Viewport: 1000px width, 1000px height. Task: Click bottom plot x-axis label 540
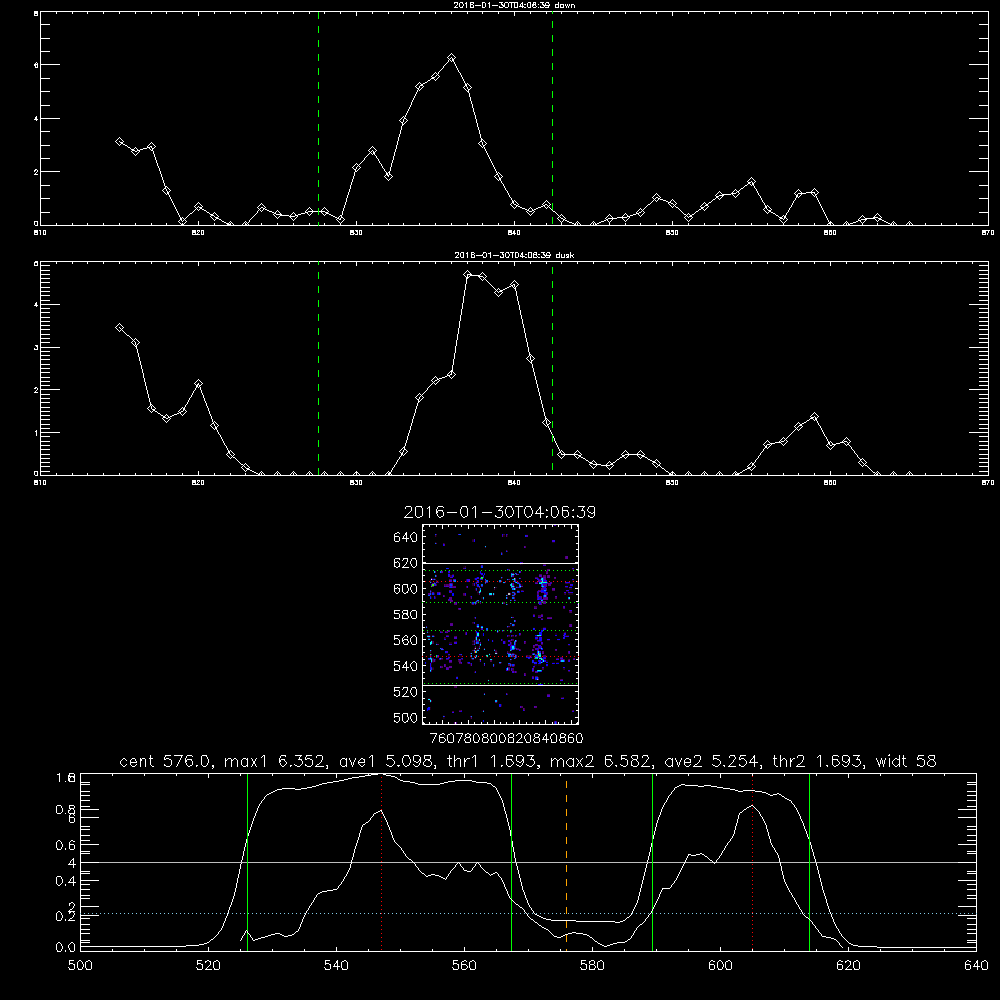click(336, 966)
